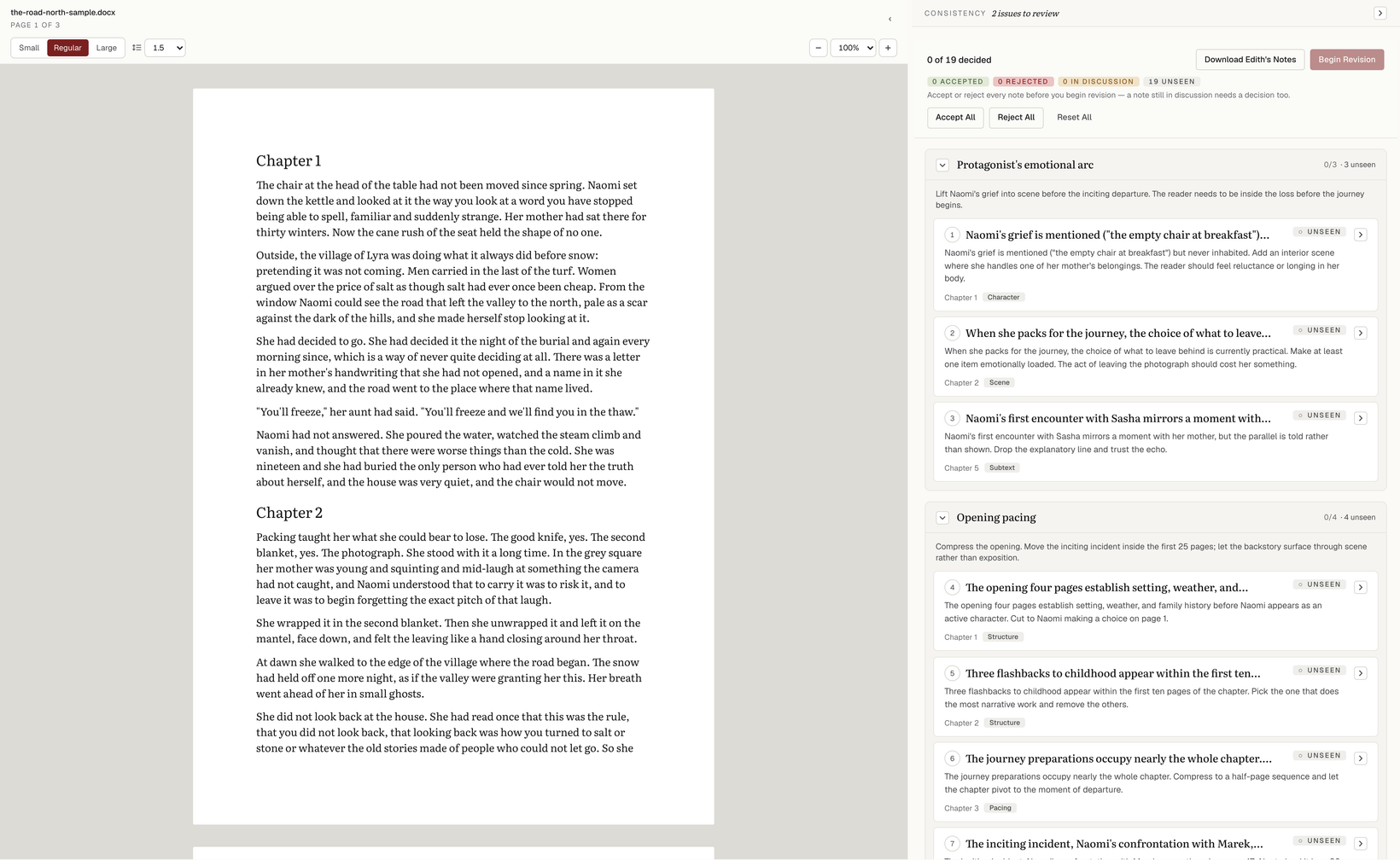Image resolution: width=1400 pixels, height=860 pixels.
Task: Click the Character tag on note 1
Action: pos(1004,298)
